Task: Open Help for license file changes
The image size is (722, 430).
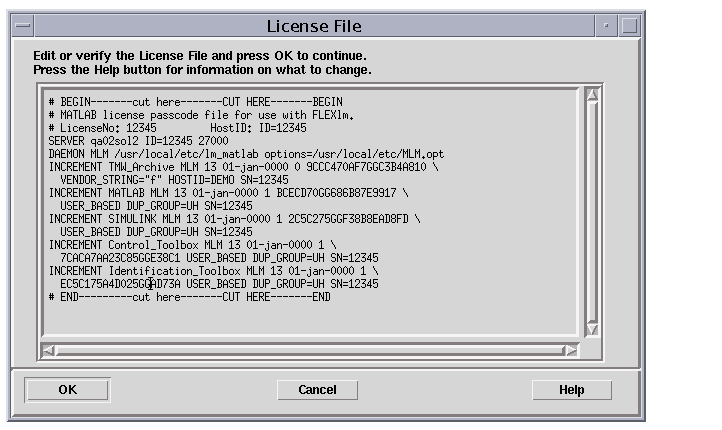Action: pyautogui.click(x=572, y=390)
